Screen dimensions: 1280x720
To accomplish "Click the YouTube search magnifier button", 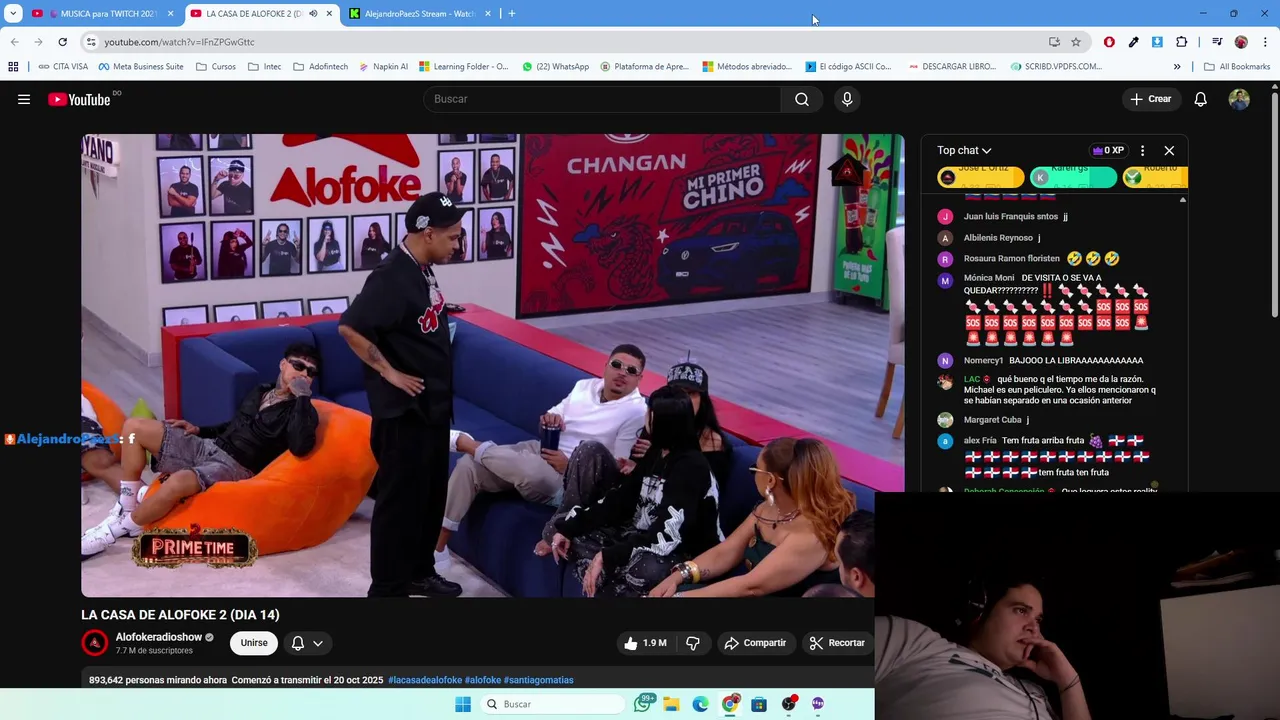I will [x=802, y=99].
